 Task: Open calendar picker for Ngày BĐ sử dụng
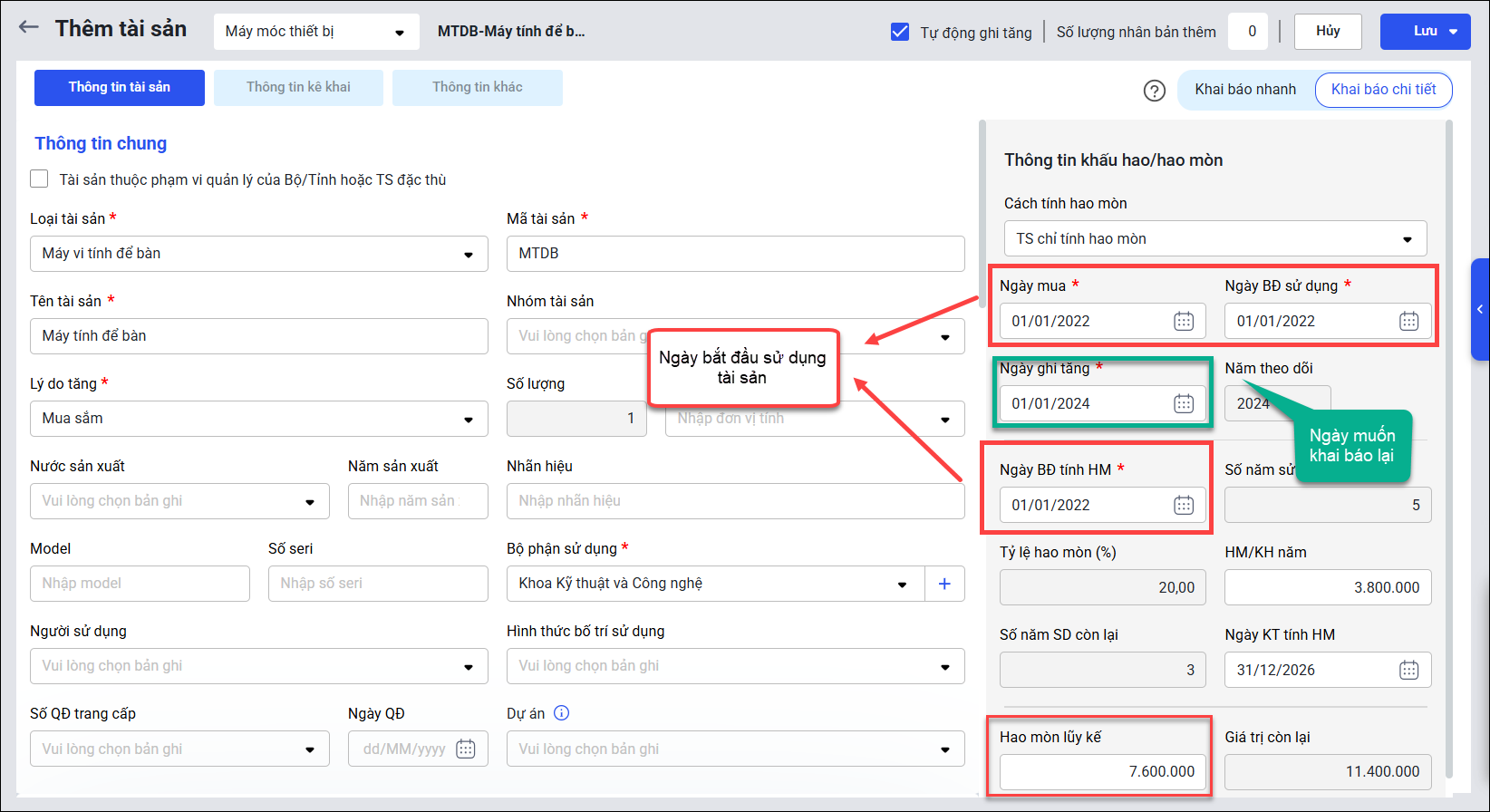click(x=1408, y=321)
